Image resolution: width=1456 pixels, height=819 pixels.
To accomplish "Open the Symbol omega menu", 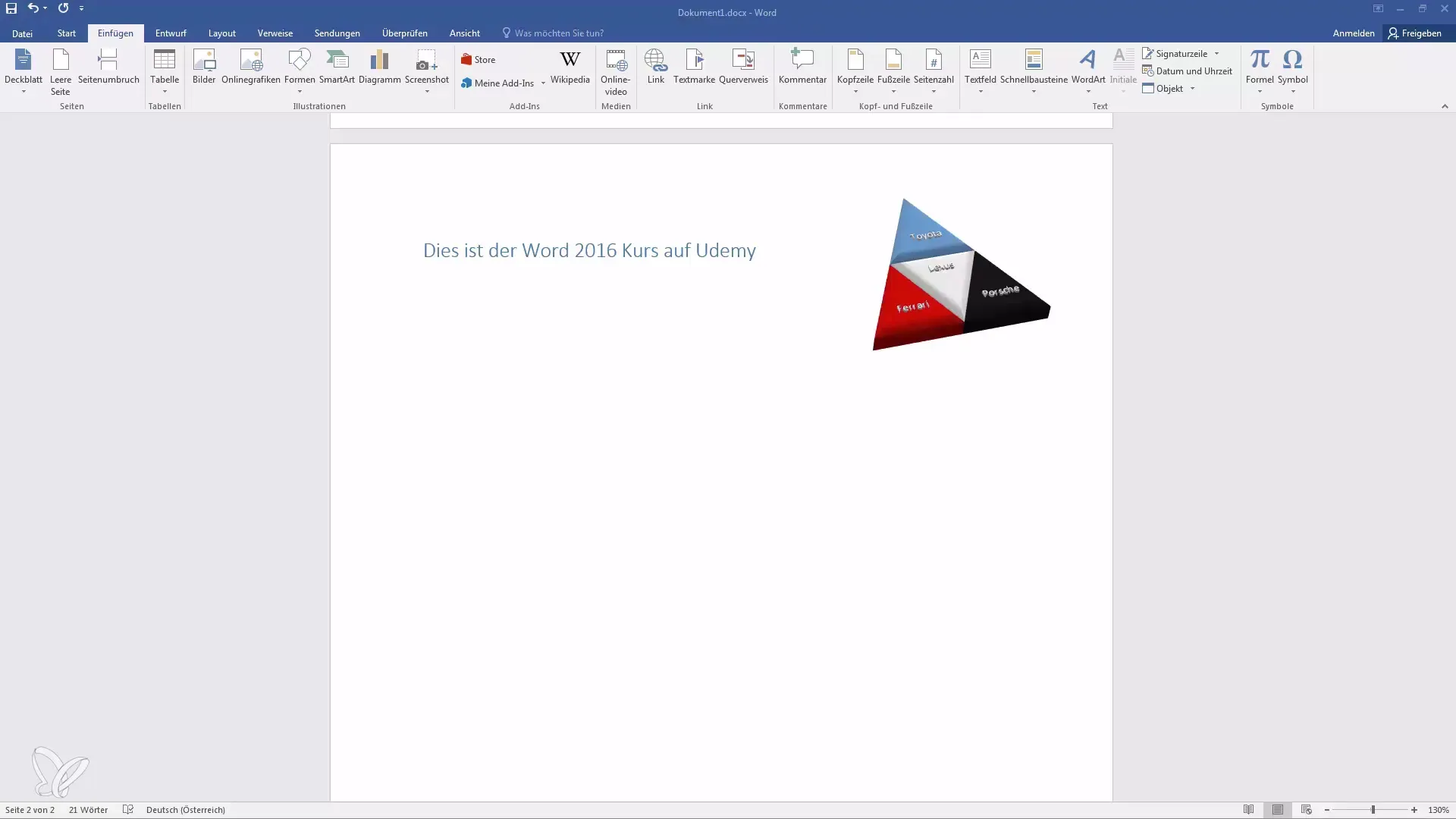I will (1292, 71).
